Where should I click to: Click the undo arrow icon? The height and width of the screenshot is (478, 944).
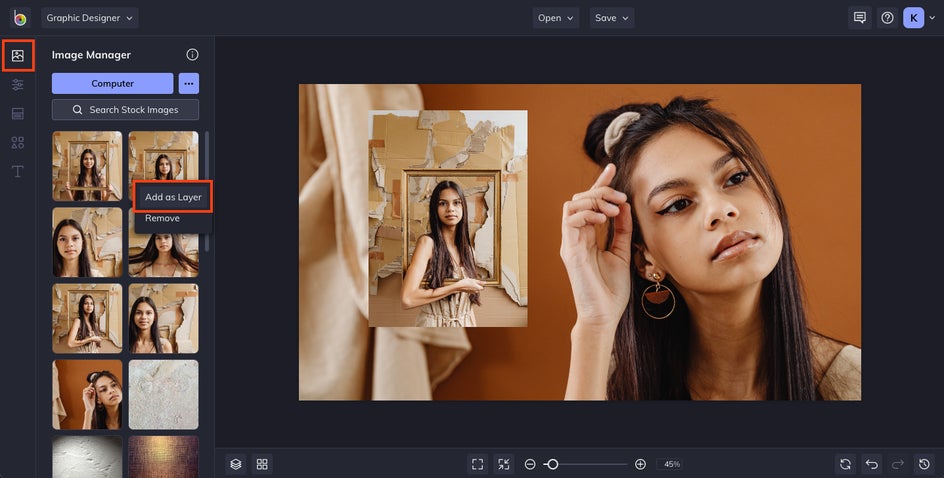(x=872, y=464)
